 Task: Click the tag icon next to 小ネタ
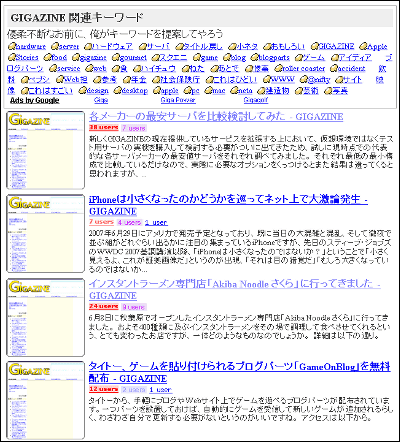(x=233, y=46)
